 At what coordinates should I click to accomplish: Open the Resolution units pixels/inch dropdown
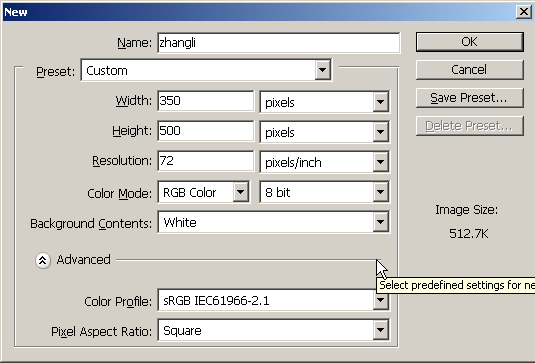(324, 162)
